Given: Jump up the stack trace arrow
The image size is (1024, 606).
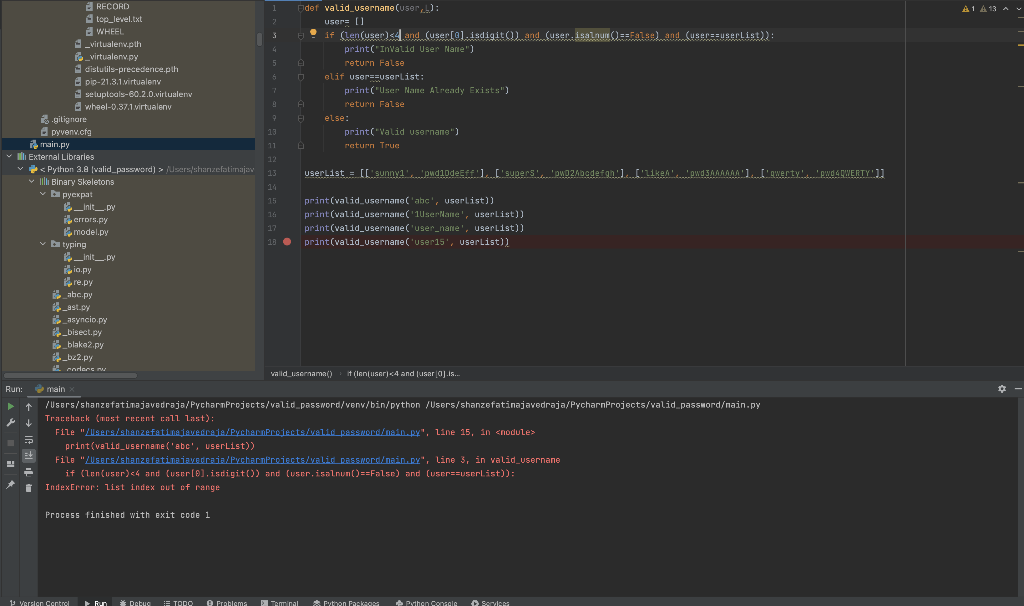Looking at the screenshot, I should click(29, 406).
